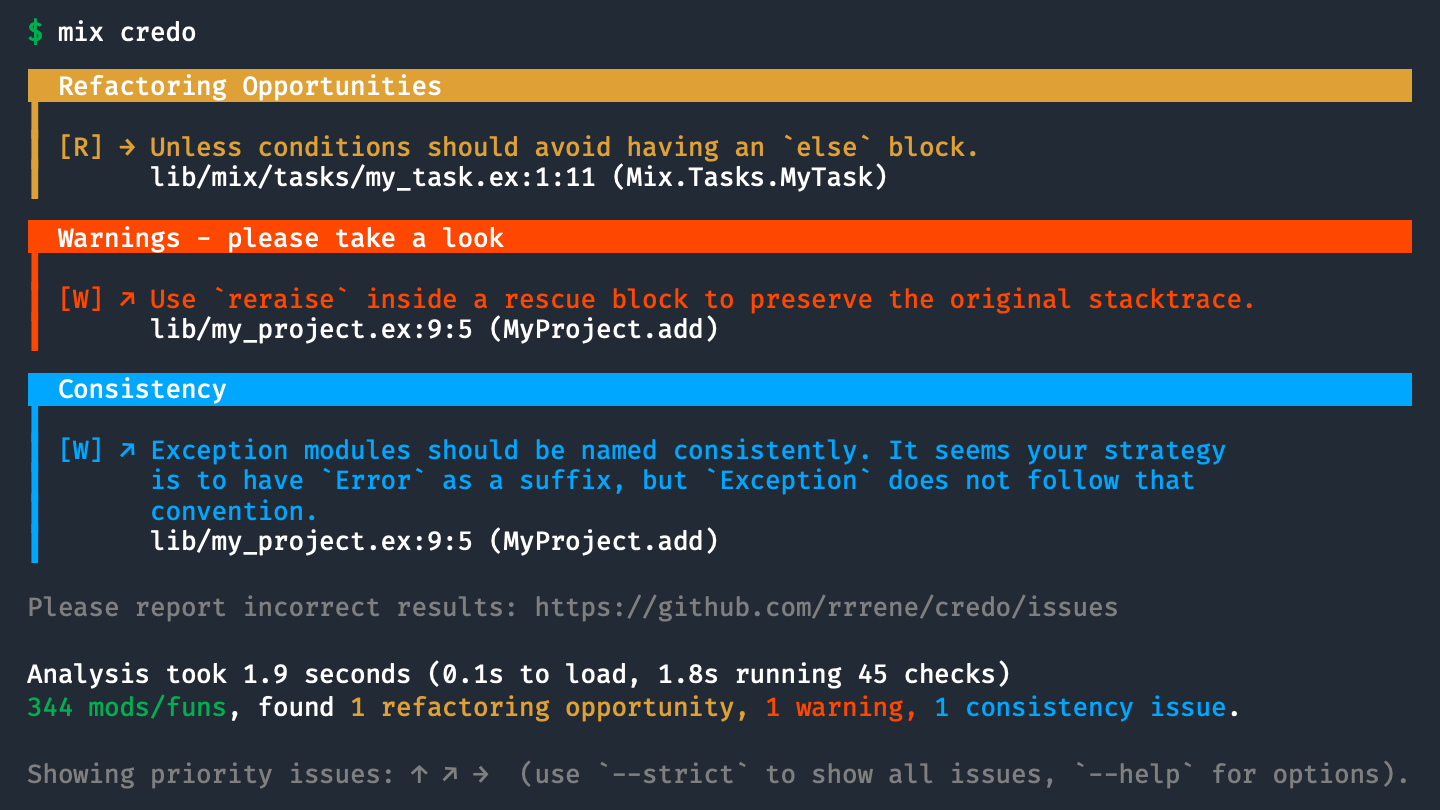Select the blue Consistency header bar
This screenshot has height=810, width=1440.
tap(720, 389)
